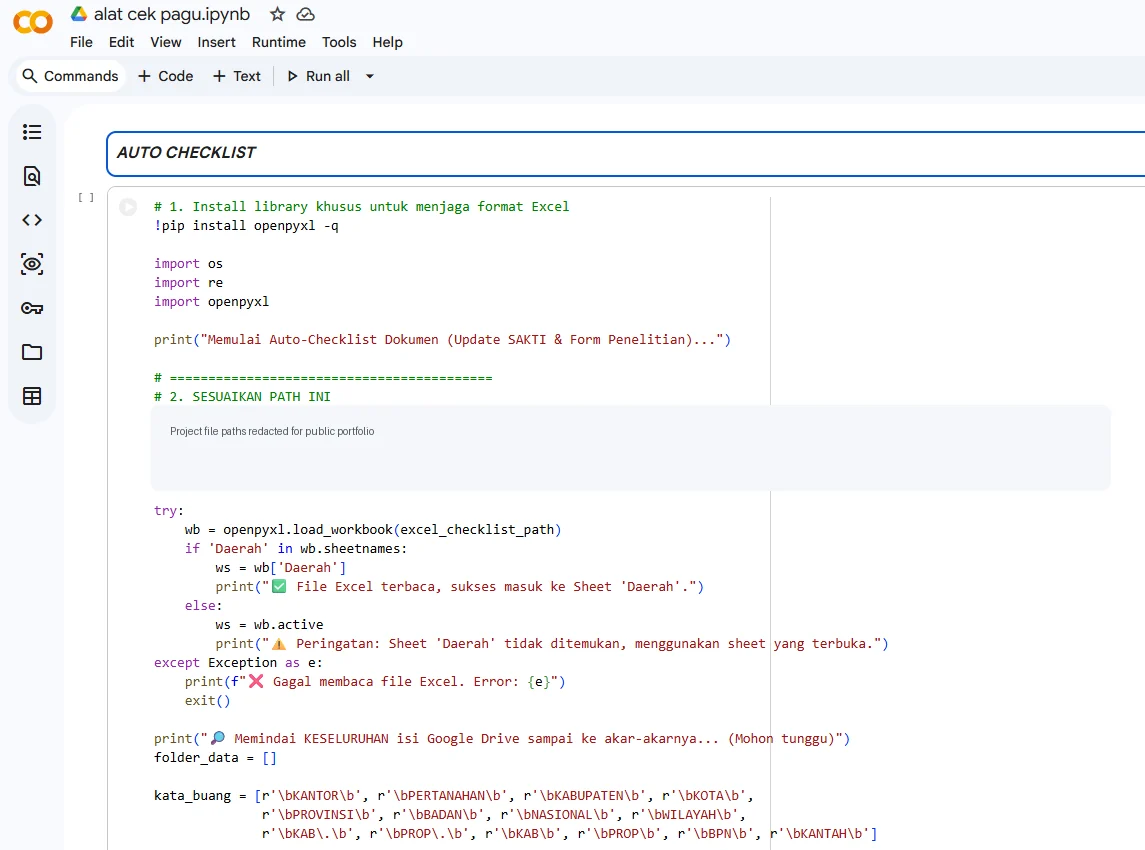Click the 'ws = wb.active' line

[269, 624]
